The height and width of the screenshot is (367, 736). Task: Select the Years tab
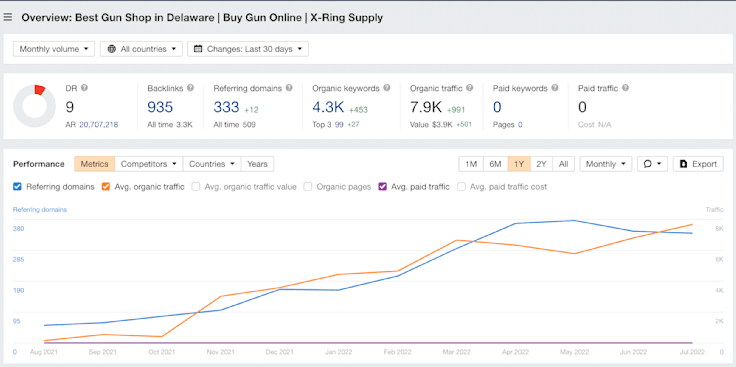click(x=257, y=164)
